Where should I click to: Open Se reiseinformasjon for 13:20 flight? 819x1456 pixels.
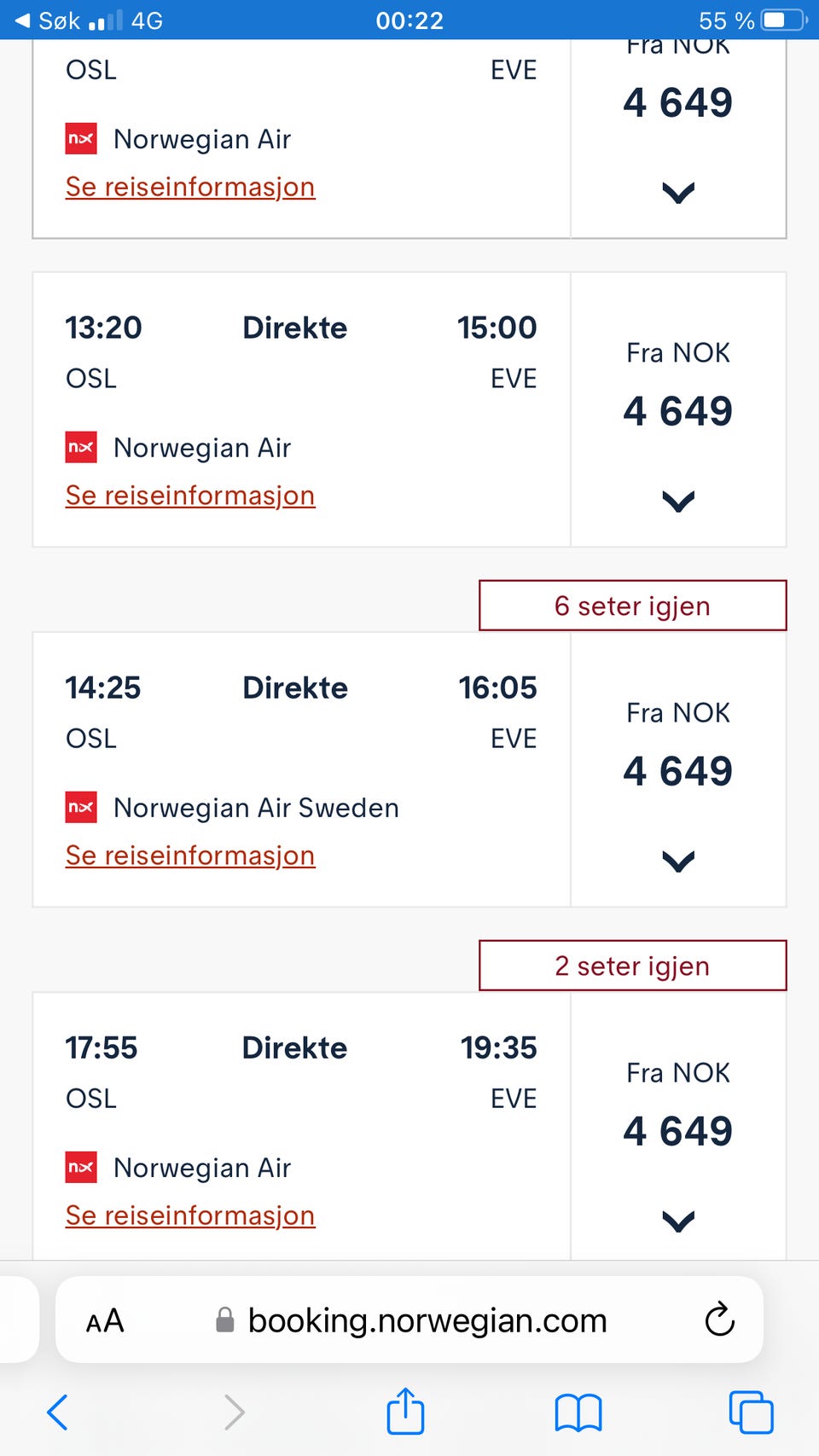click(x=190, y=496)
